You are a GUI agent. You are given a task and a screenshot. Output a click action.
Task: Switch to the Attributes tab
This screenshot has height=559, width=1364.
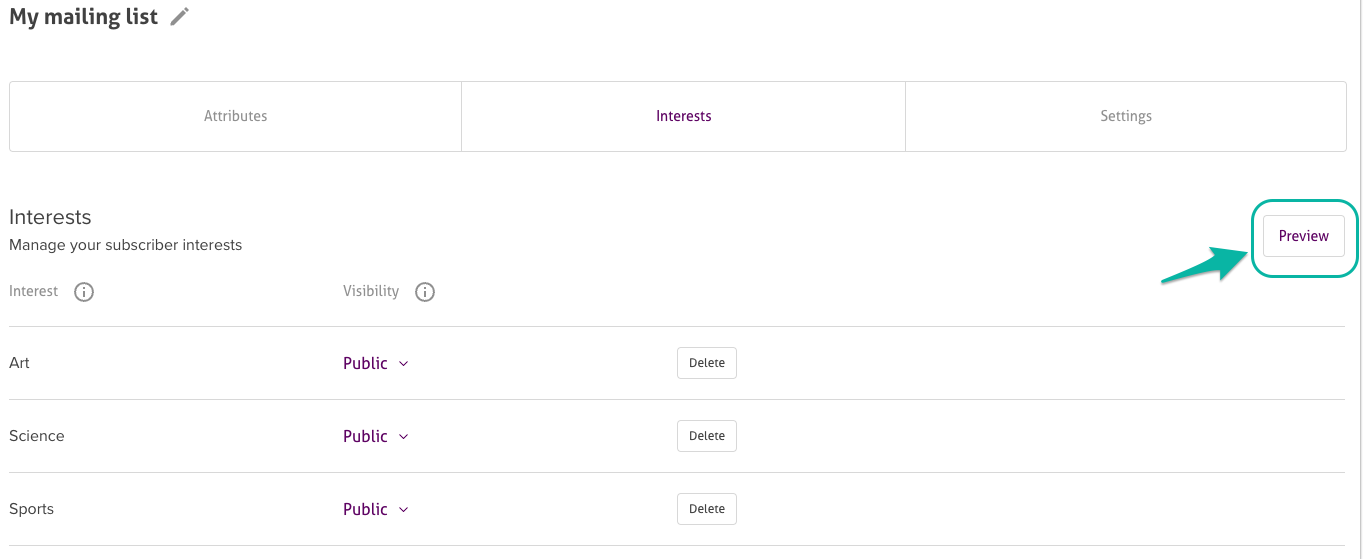[x=235, y=116]
